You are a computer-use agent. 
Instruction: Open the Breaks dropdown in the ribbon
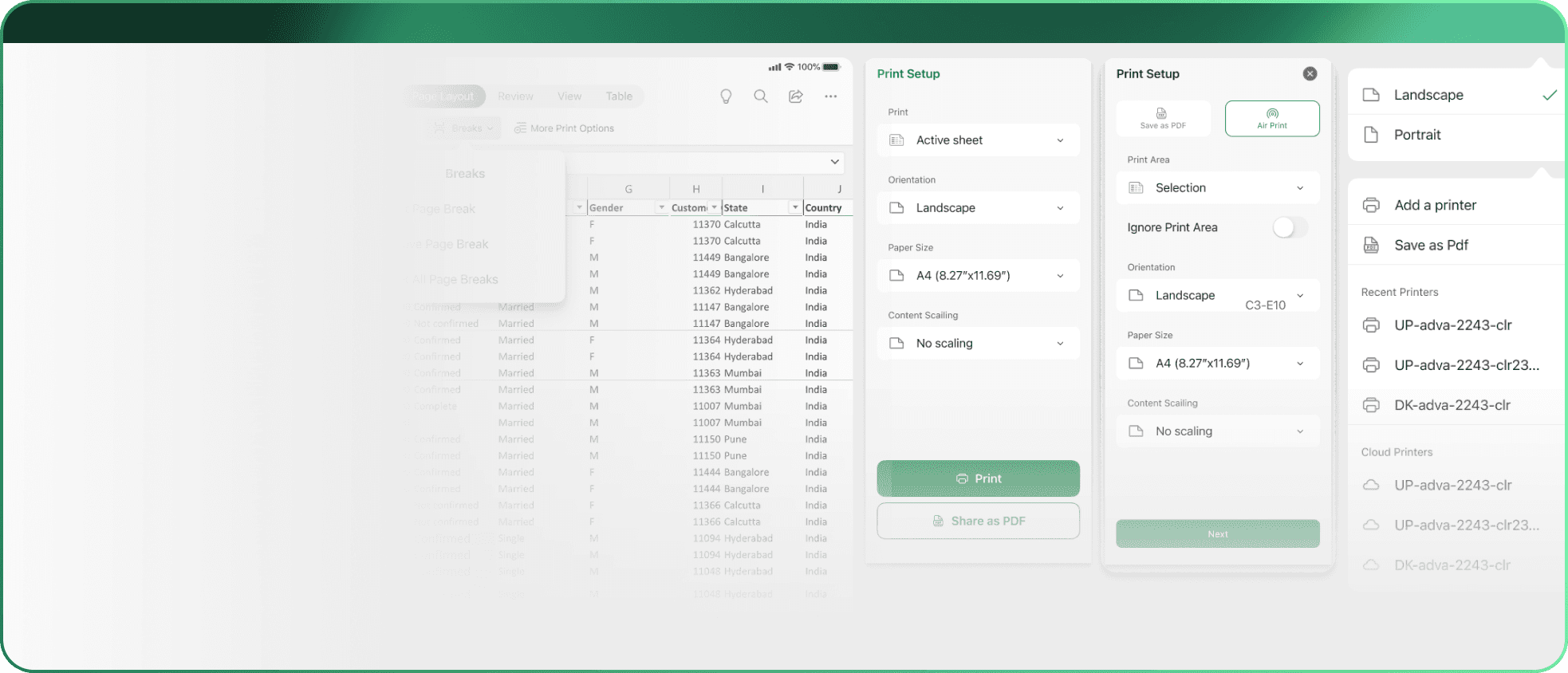(463, 128)
